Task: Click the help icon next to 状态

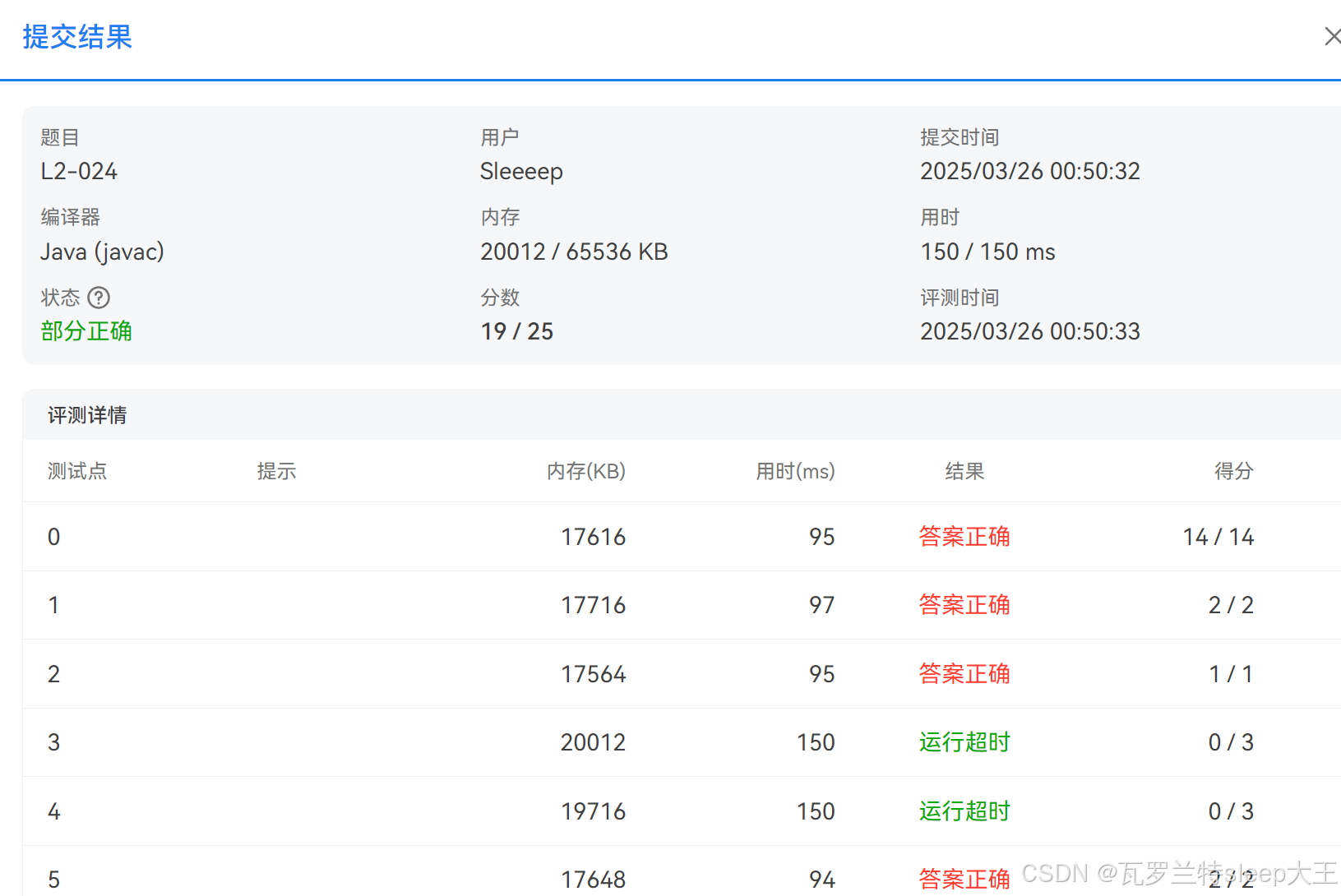Action: coord(99,298)
